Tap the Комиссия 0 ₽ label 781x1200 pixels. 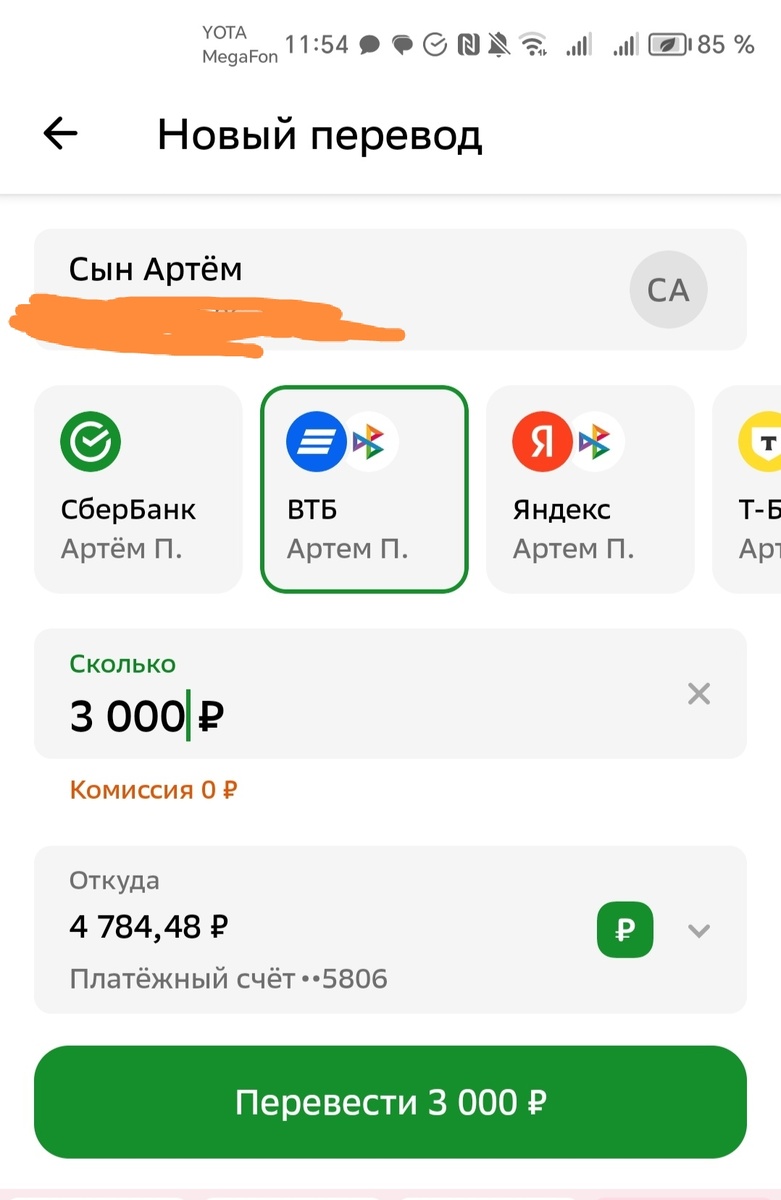coord(151,789)
